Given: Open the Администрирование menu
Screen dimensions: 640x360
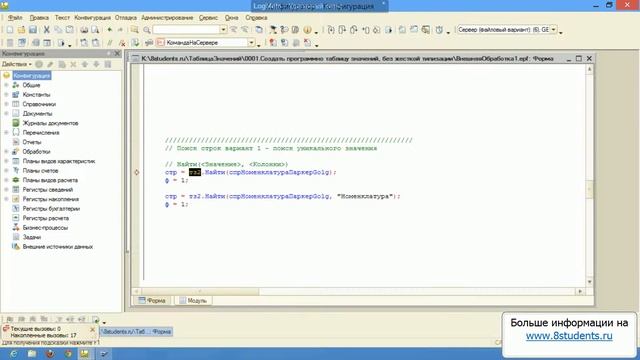Looking at the screenshot, I should (167, 18).
